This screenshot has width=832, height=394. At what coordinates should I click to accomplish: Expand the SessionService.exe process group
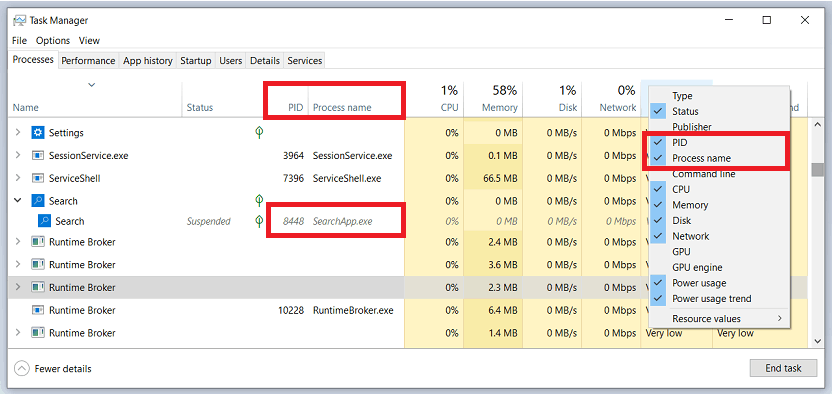18,155
